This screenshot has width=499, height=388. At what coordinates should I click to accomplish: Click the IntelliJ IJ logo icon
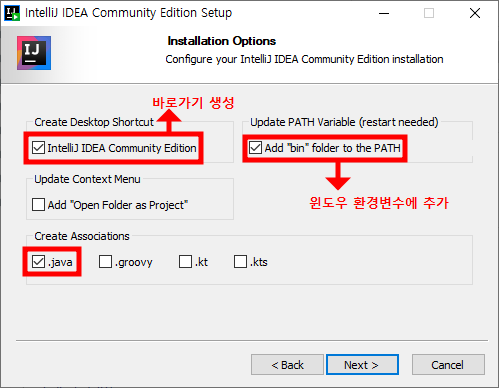tap(34, 53)
